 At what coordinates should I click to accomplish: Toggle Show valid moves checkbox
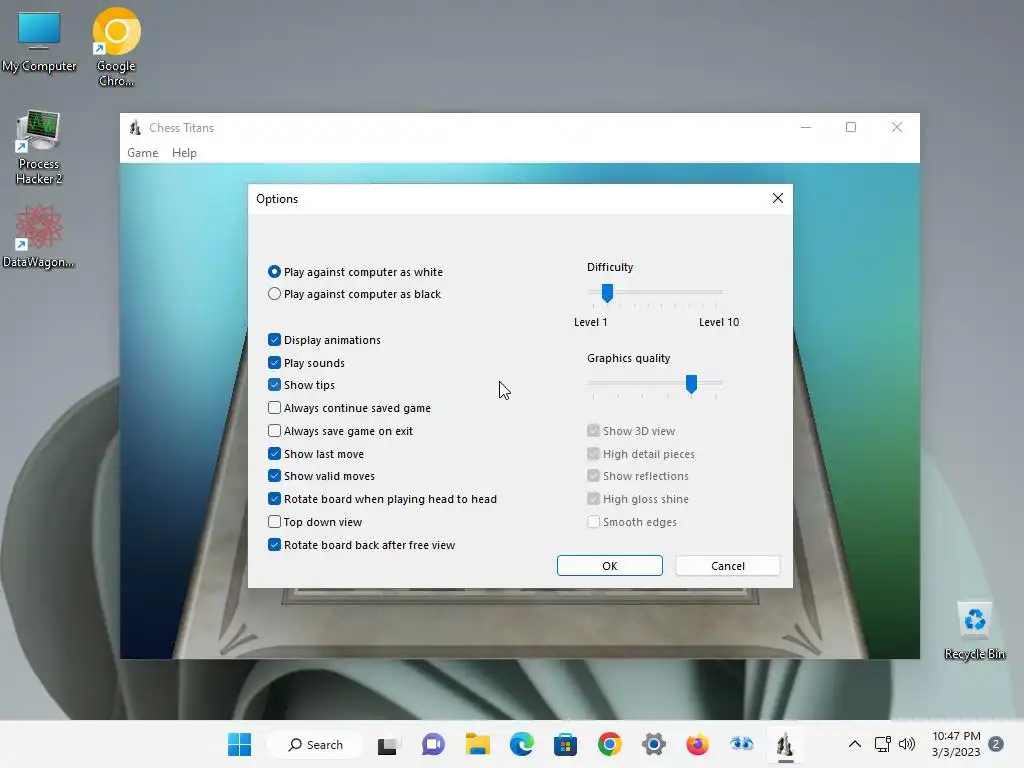pos(274,475)
